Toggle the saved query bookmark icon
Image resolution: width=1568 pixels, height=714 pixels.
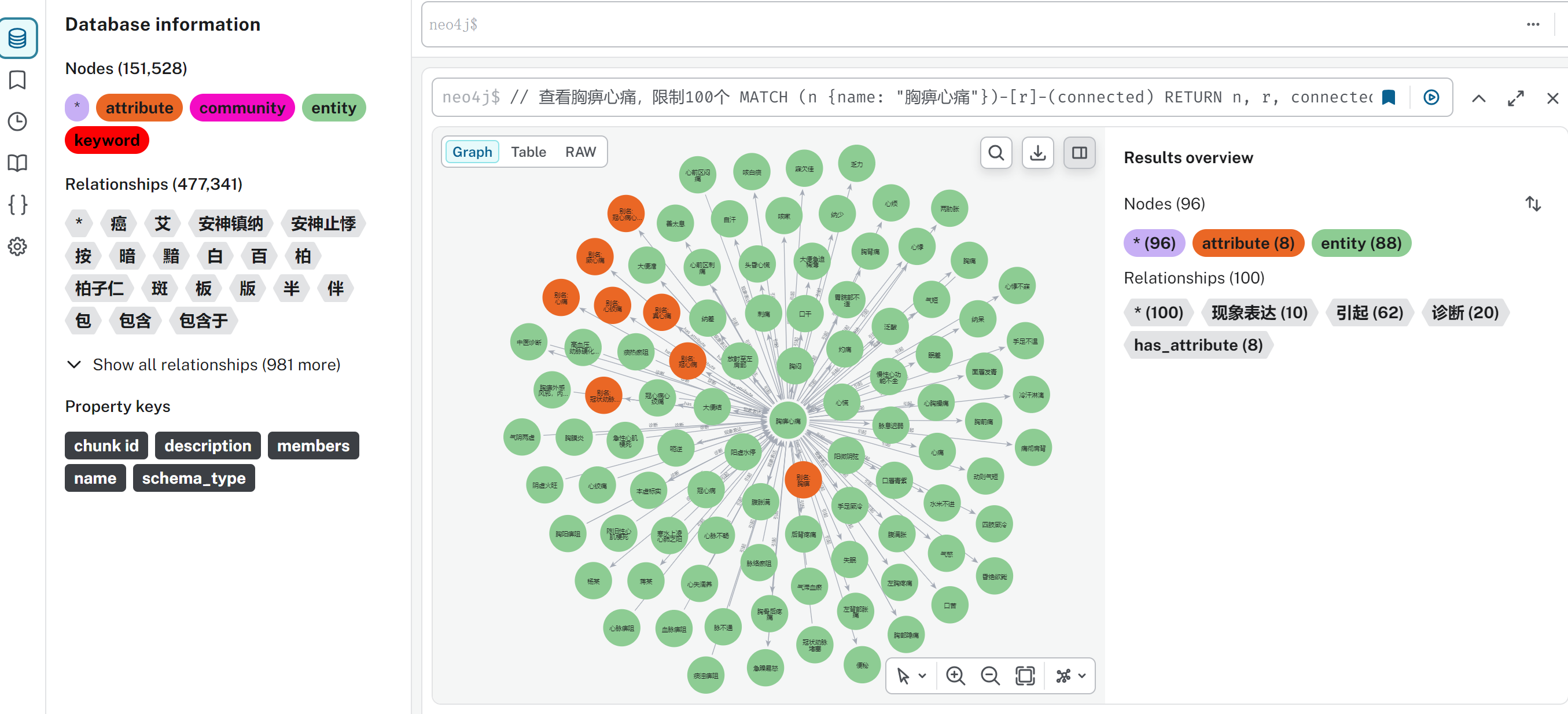1388,97
